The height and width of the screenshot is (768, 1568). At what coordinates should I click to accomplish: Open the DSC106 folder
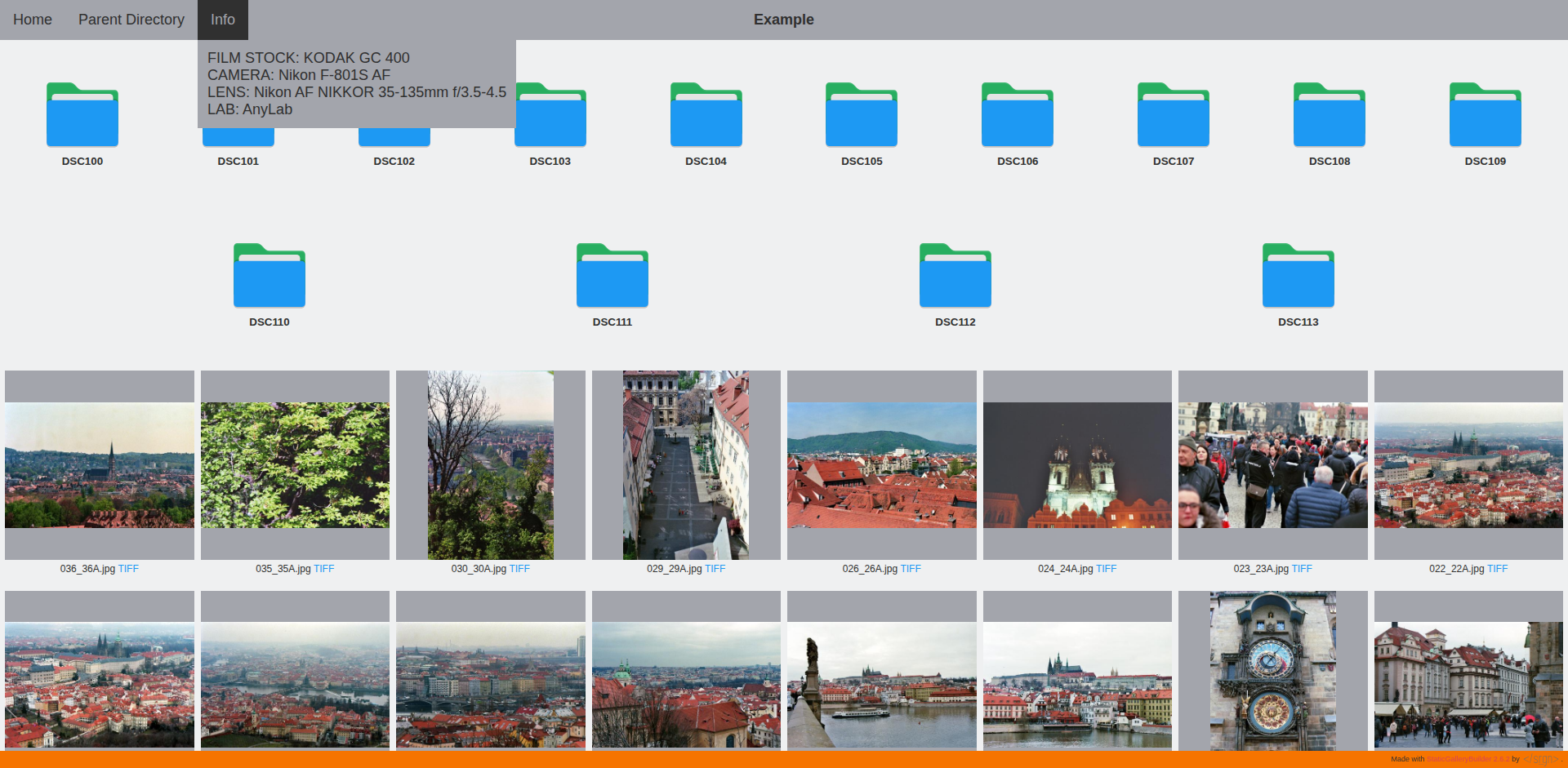[1017, 115]
